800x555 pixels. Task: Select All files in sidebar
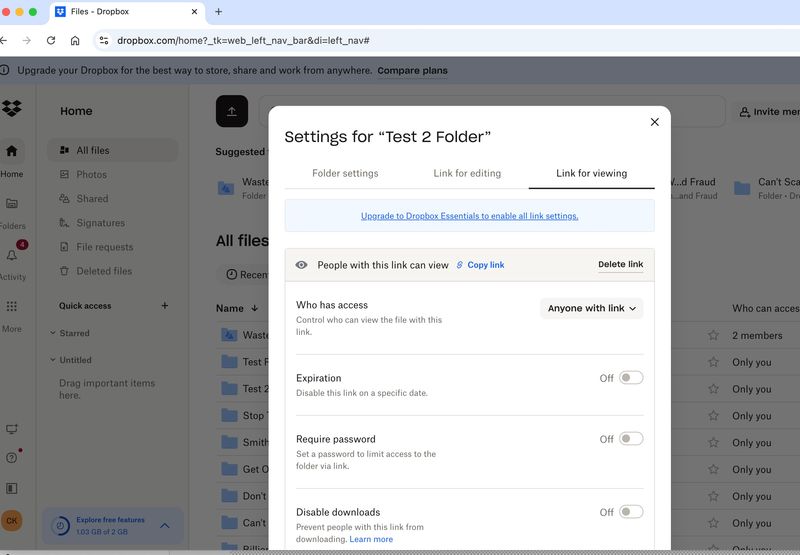click(112, 150)
